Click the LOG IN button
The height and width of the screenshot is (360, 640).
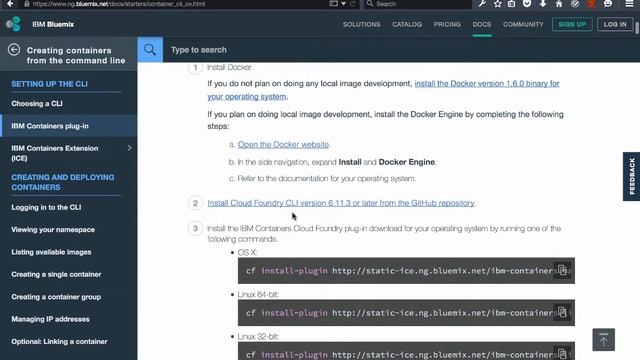(615, 24)
